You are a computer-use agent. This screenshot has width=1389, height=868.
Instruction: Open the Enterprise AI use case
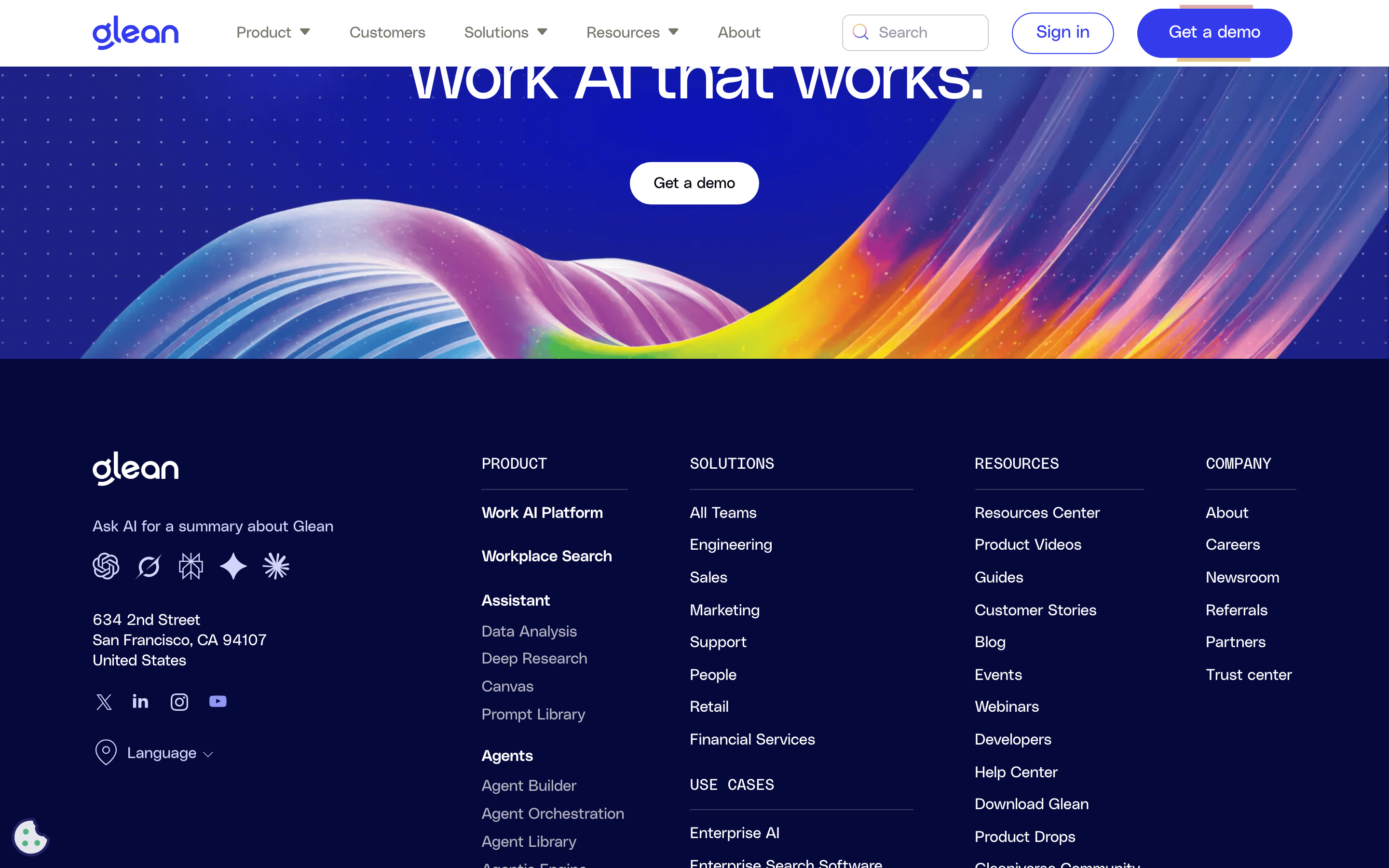point(734,832)
